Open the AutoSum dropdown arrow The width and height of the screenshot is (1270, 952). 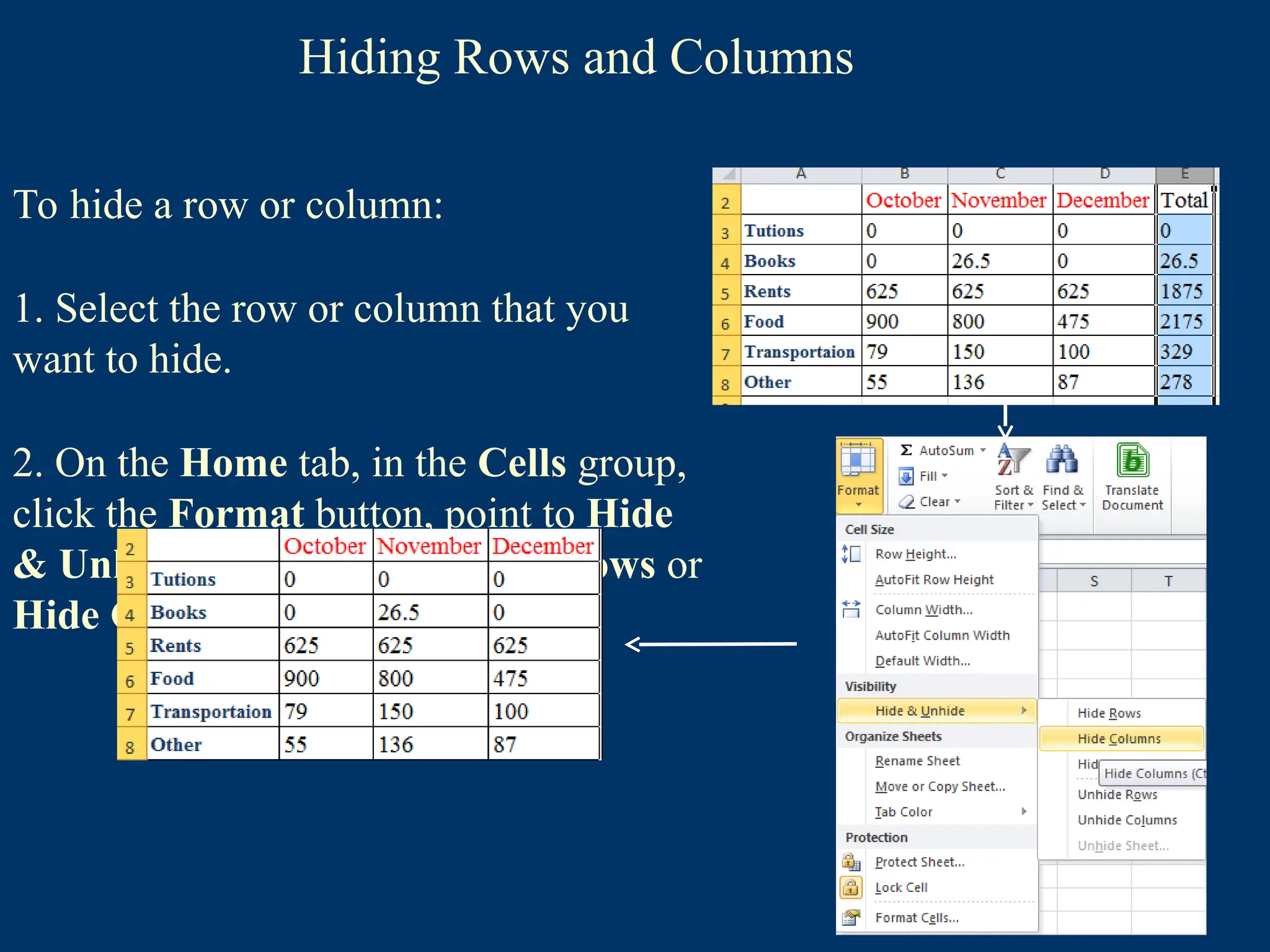(983, 451)
